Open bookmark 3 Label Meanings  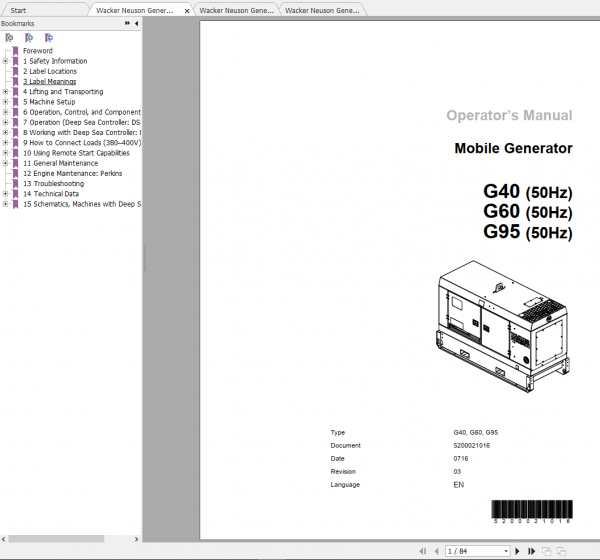[x=49, y=82]
